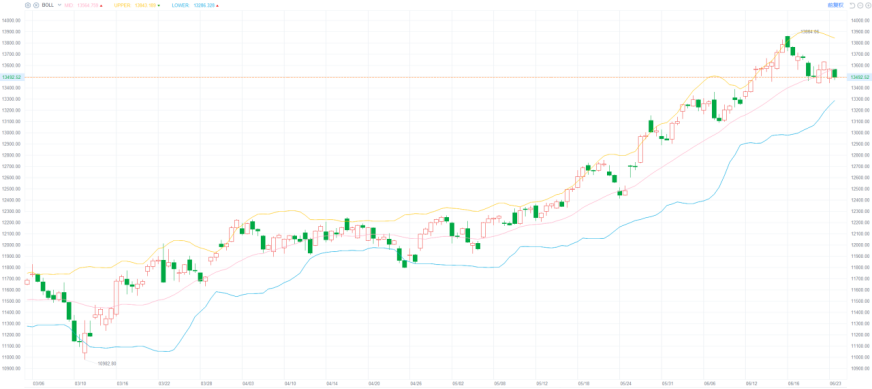Click the 14000.00 label on left price axis

tap(11, 21)
